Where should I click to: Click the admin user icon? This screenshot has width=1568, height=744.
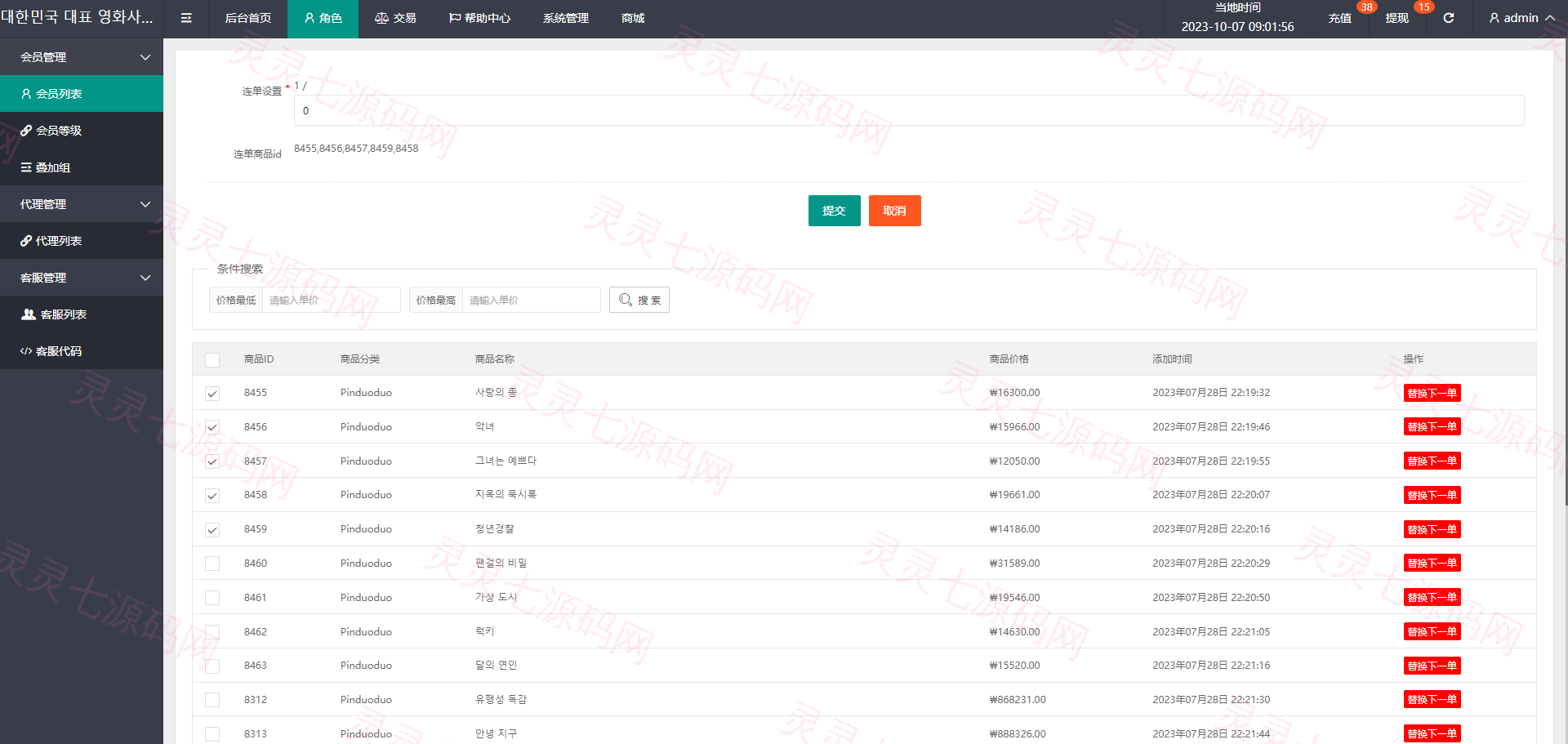tap(1494, 18)
